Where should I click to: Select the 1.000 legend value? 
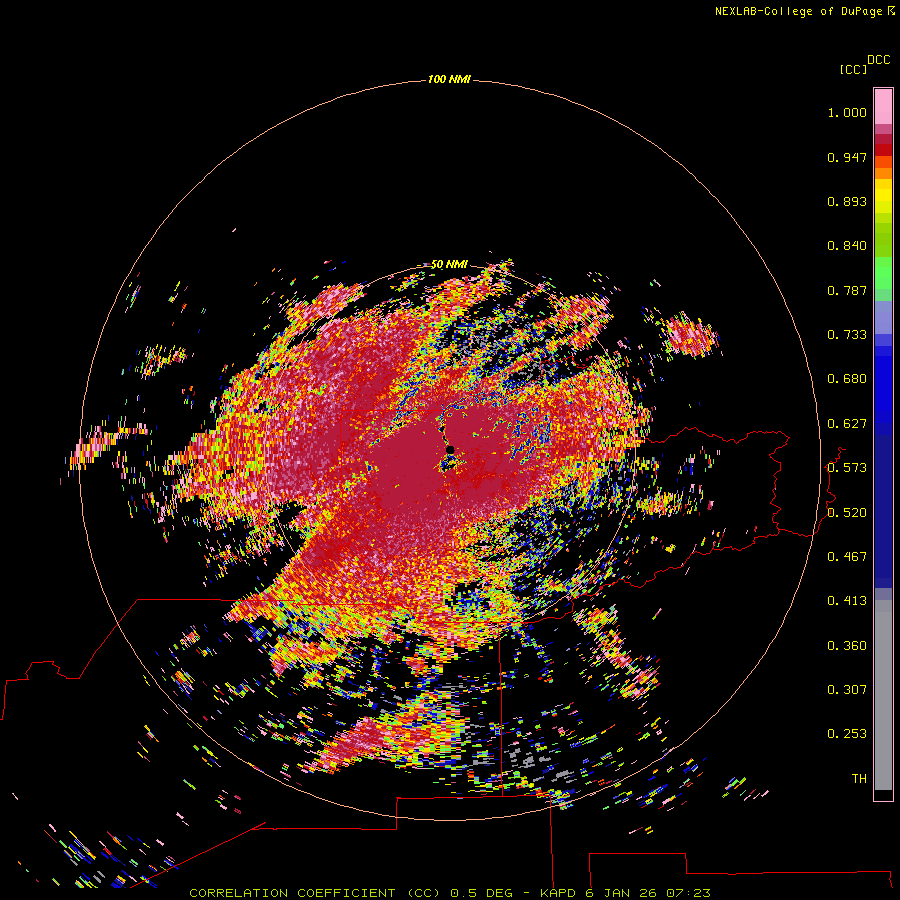click(847, 112)
